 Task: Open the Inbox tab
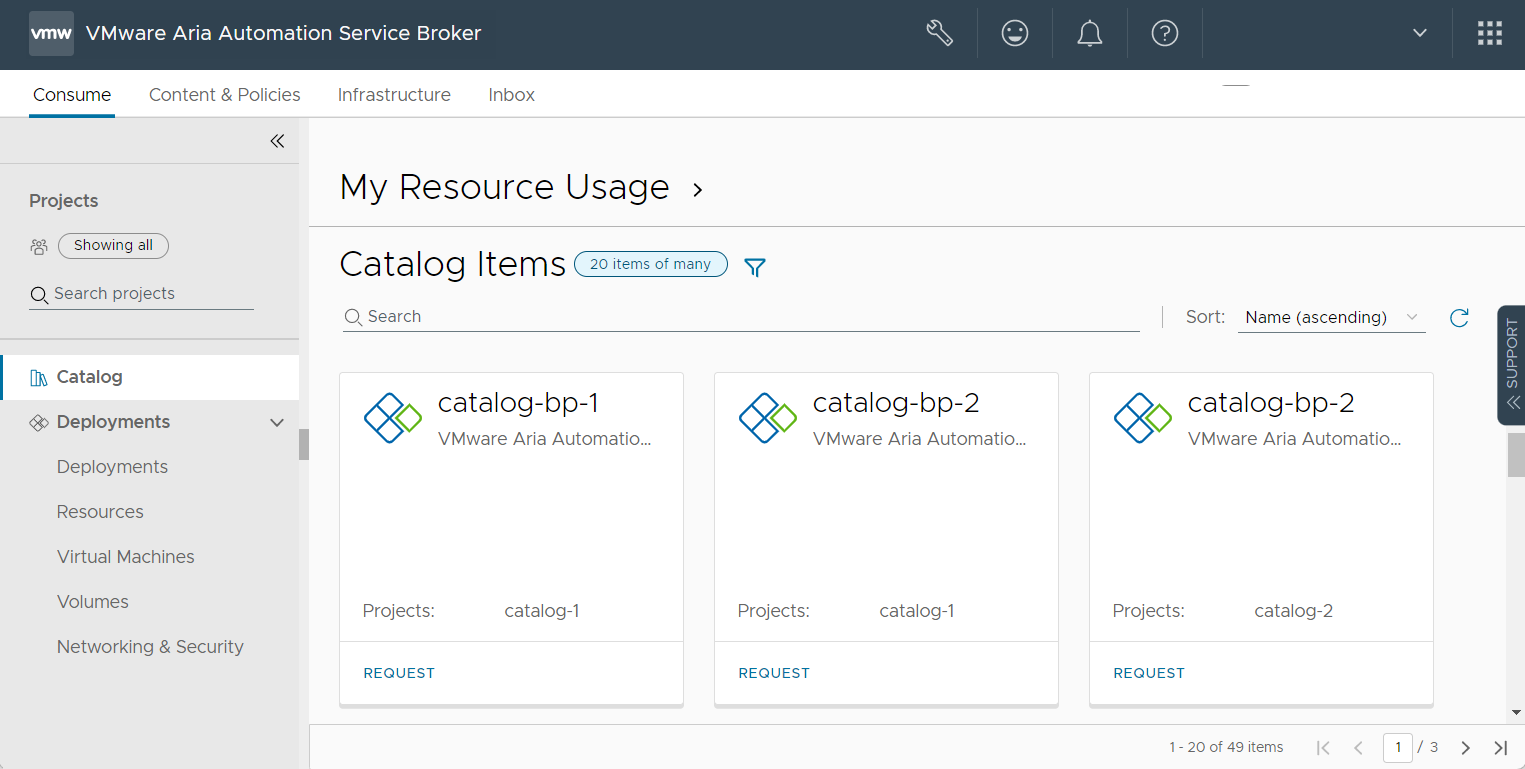[511, 95]
